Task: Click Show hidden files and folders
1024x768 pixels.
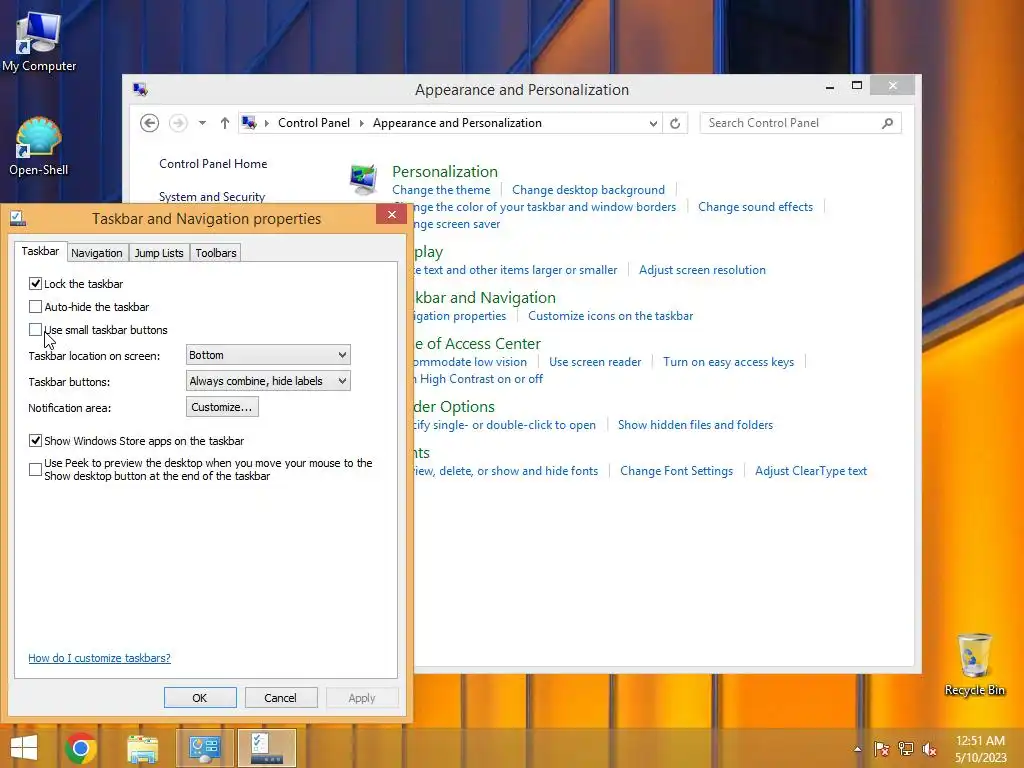Action: tap(696, 424)
